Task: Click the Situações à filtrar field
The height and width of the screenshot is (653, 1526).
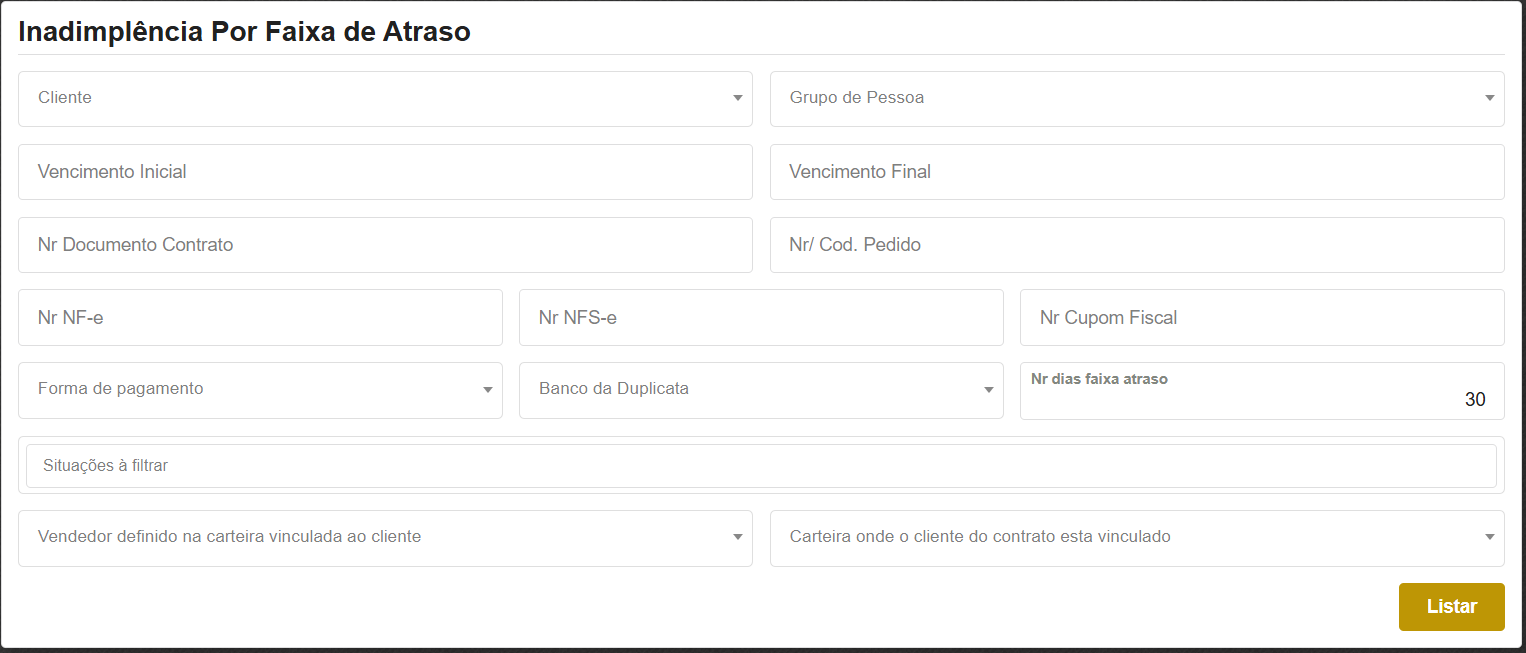Action: [760, 466]
